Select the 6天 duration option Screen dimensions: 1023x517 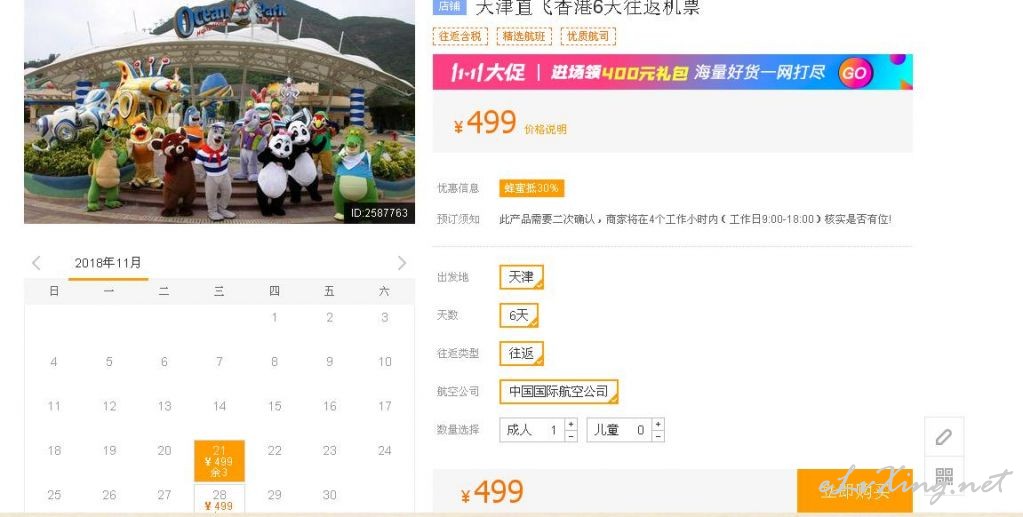[519, 315]
